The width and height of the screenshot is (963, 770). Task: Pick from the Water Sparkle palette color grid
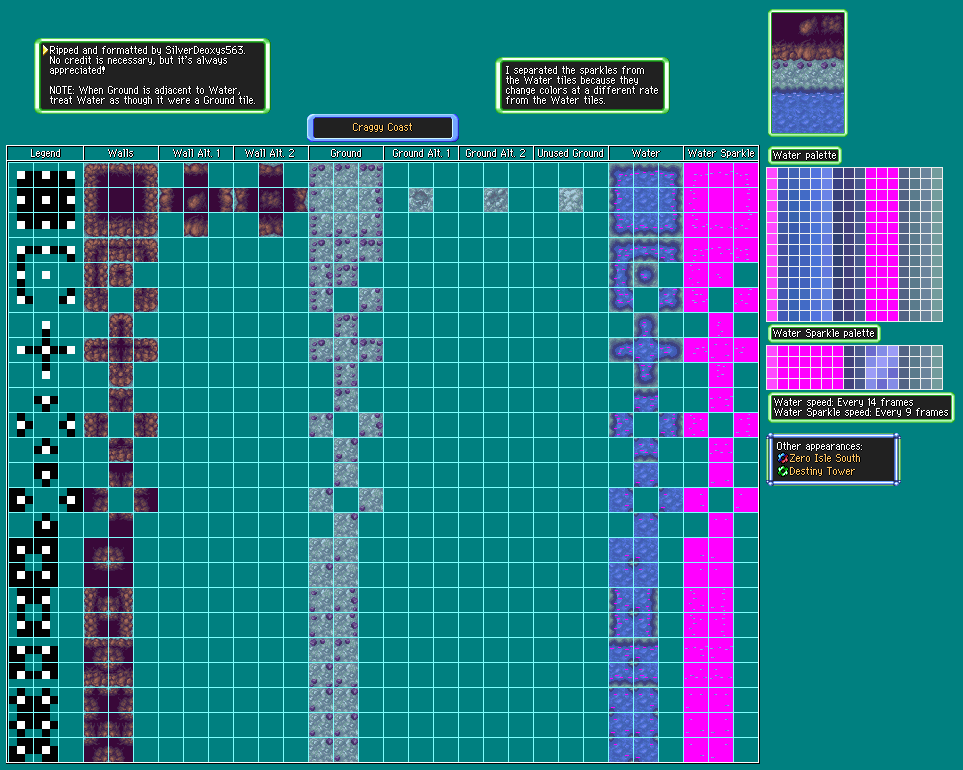point(854,367)
